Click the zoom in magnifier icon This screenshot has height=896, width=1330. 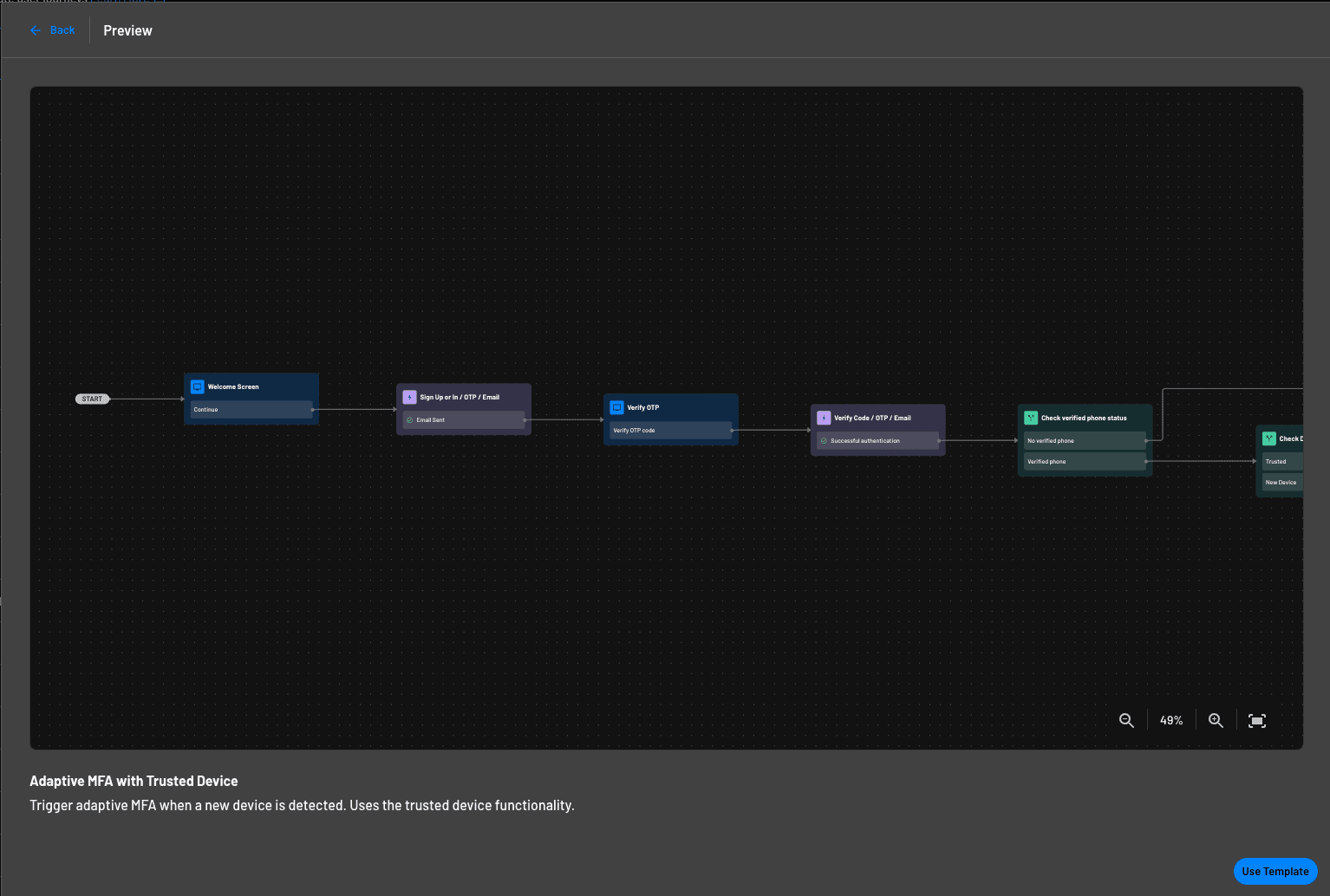[1216, 720]
